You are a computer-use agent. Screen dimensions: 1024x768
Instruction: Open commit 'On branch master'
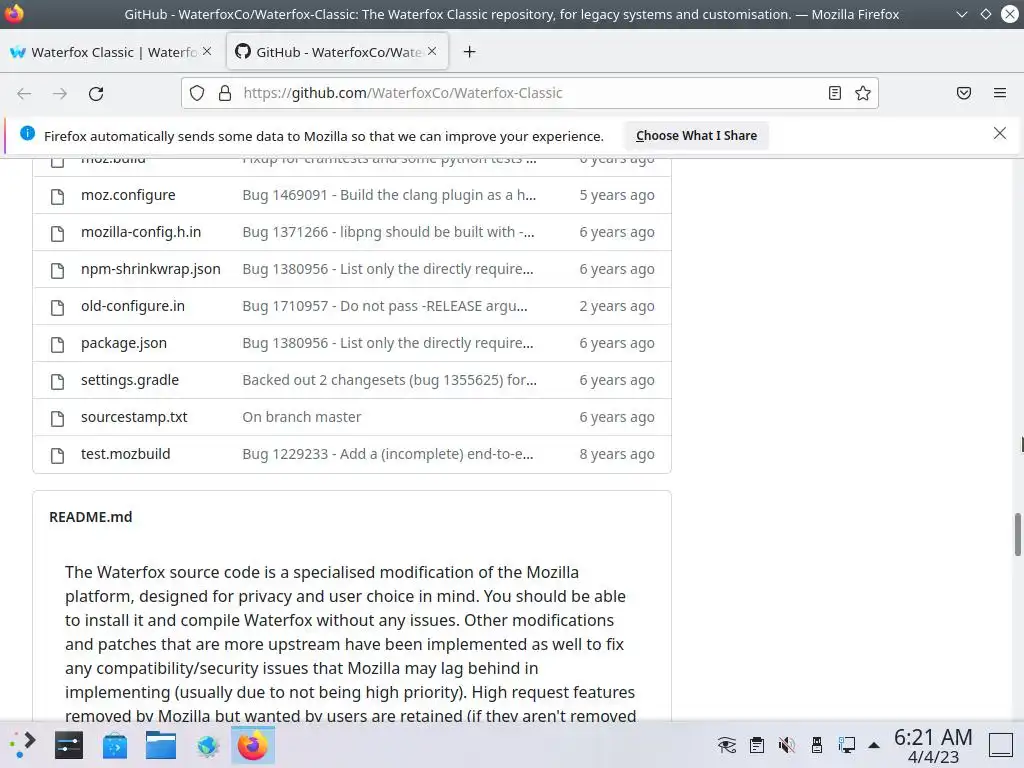[x=302, y=417]
